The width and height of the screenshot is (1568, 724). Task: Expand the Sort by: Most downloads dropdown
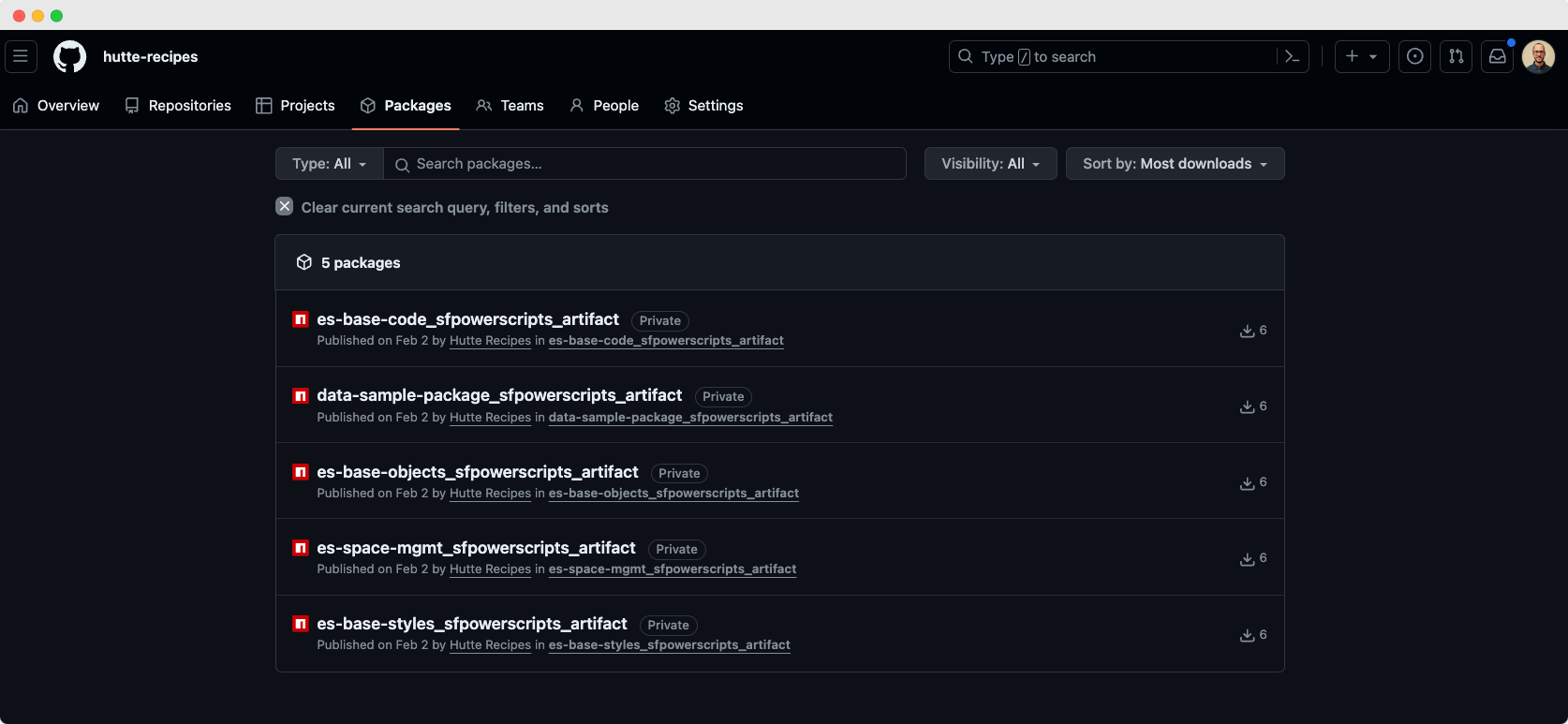pyautogui.click(x=1175, y=164)
